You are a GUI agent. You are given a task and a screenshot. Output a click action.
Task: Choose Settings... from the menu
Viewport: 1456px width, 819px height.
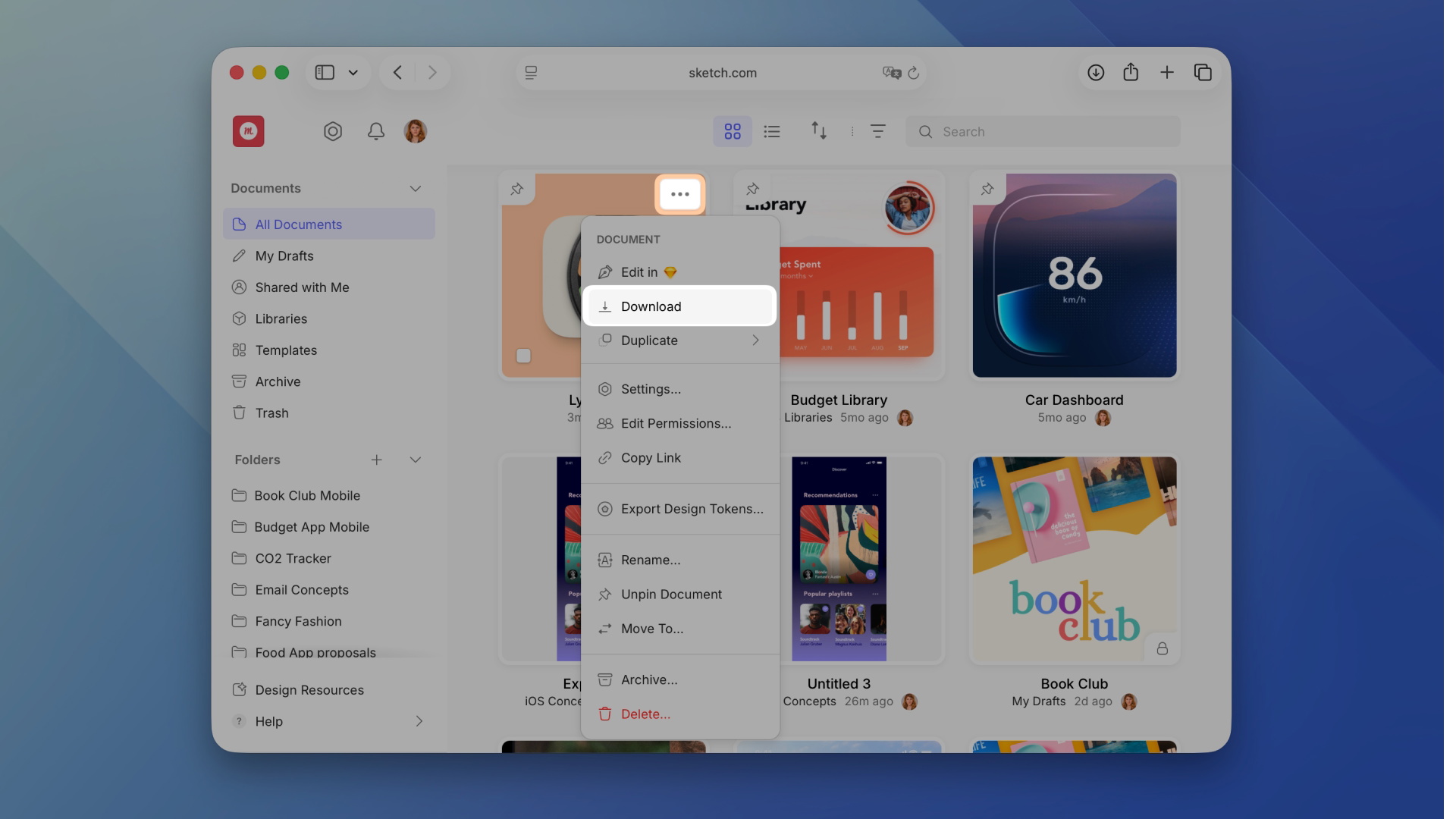pyautogui.click(x=680, y=389)
